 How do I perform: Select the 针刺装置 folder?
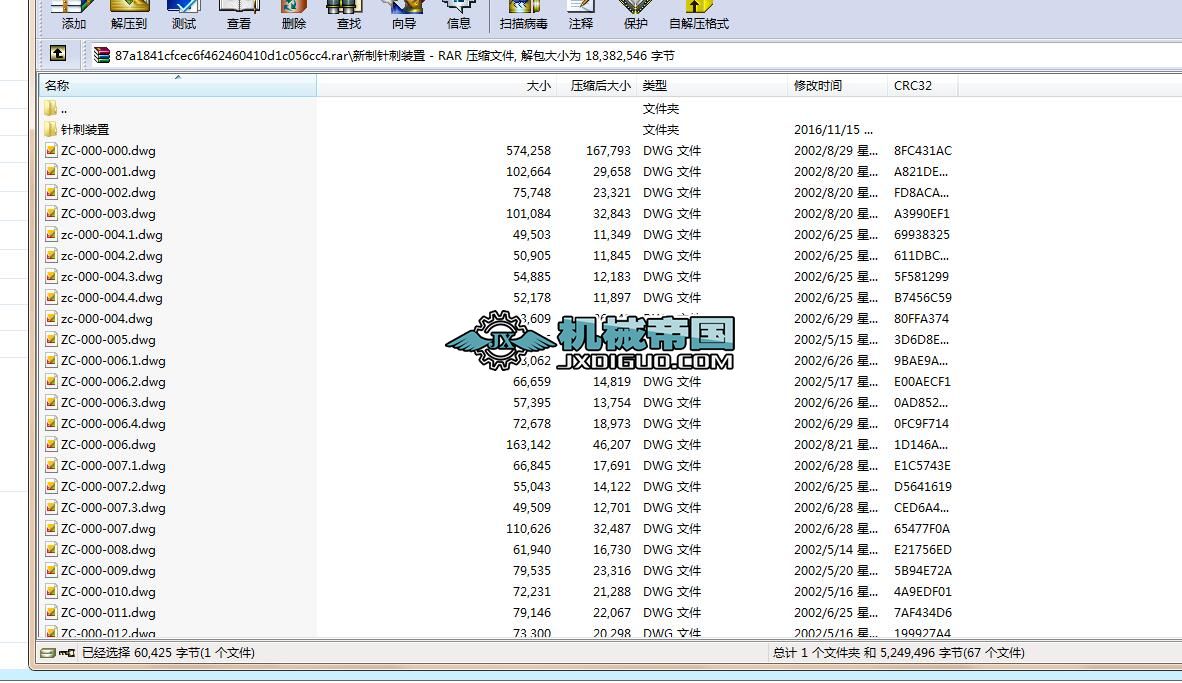tap(84, 130)
